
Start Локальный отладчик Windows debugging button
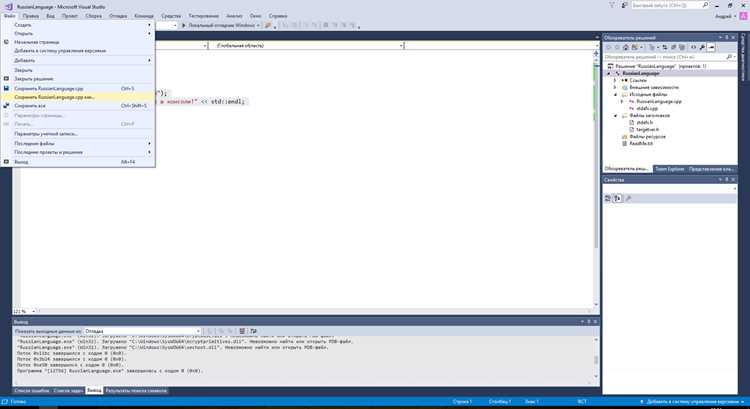[221, 25]
